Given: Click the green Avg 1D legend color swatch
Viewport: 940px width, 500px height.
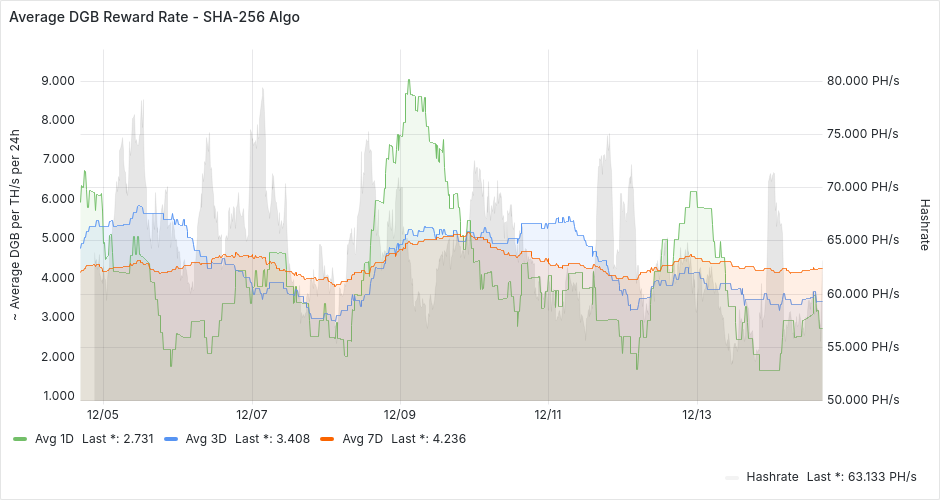Looking at the screenshot, I should click(x=19, y=439).
